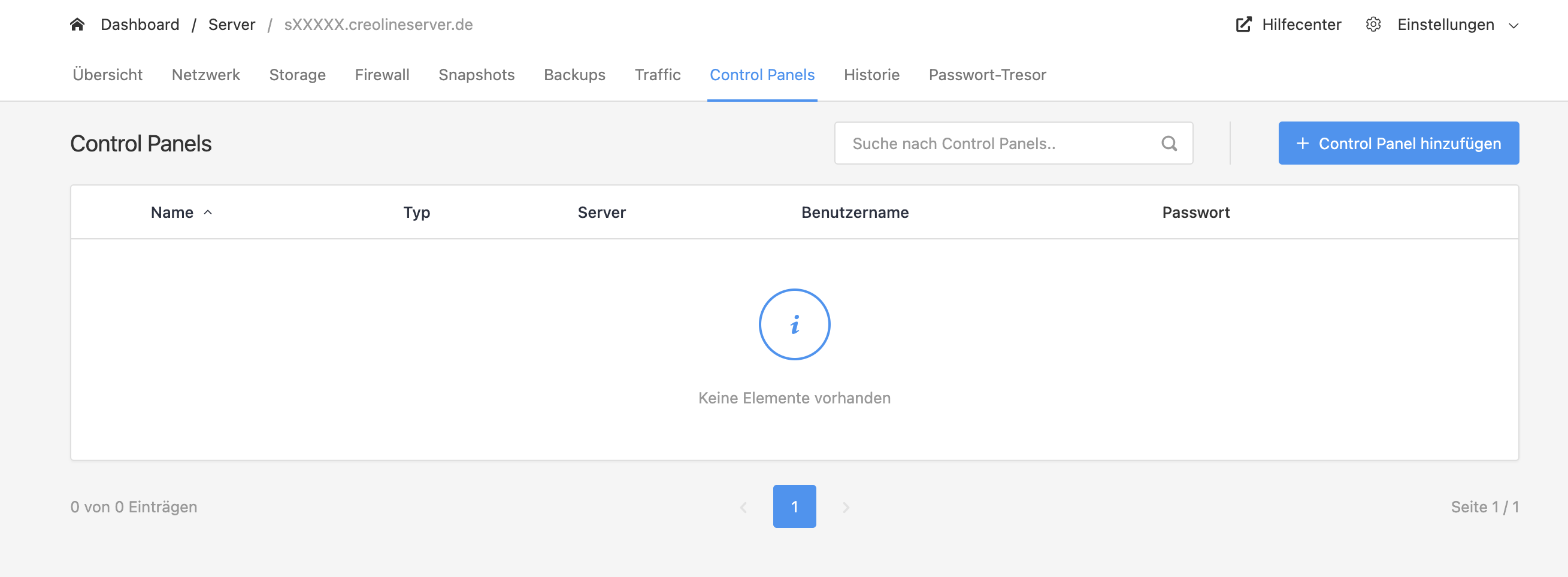Screen dimensions: 1568x577
Task: Switch to the Snapshots tab
Action: pos(476,75)
